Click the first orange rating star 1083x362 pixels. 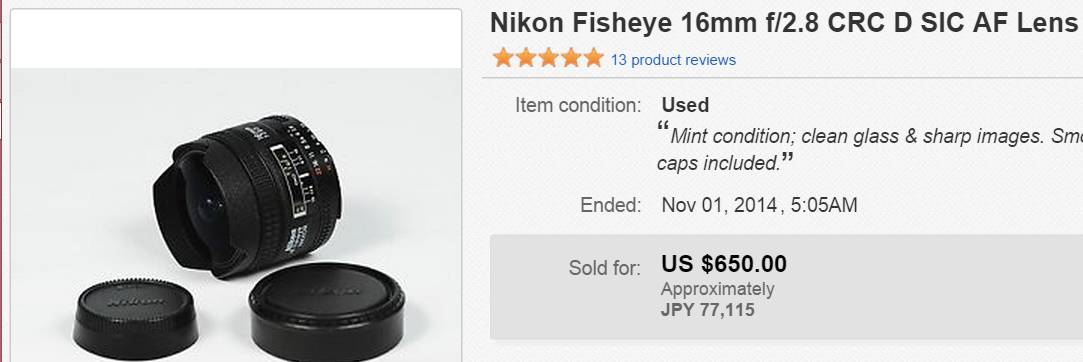coord(503,58)
